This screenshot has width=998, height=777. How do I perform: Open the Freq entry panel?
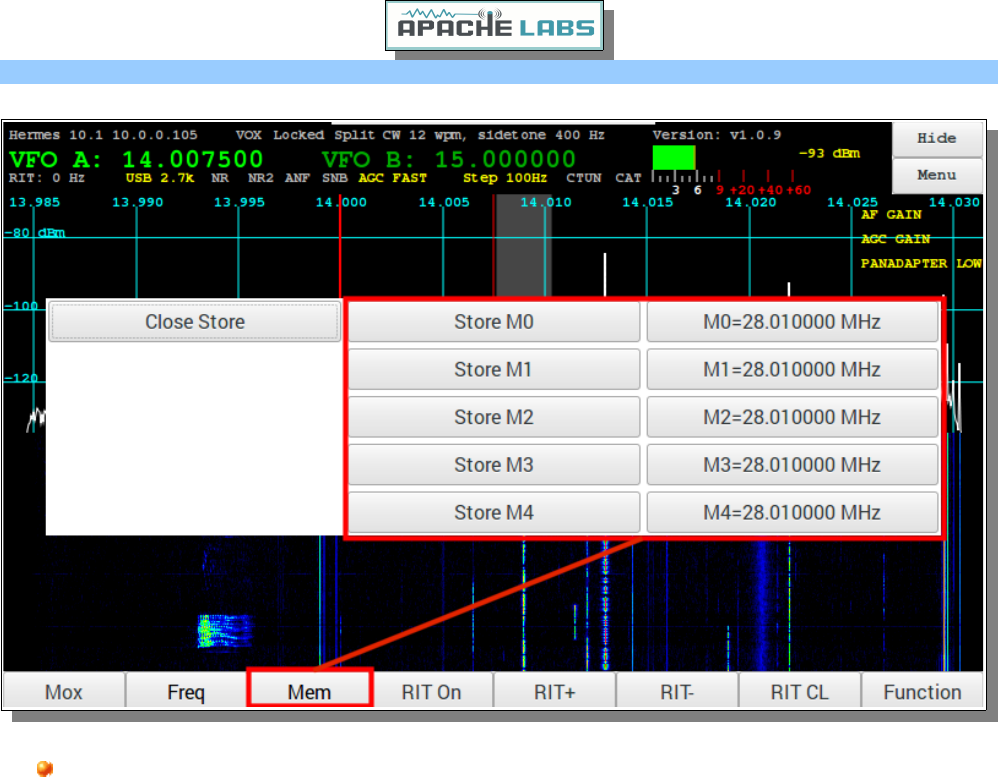point(186,691)
